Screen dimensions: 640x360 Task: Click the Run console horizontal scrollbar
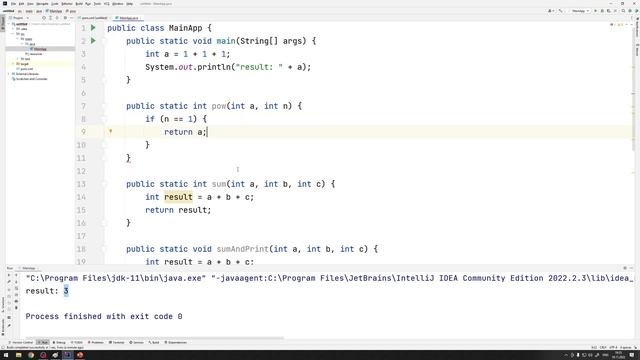[154, 338]
